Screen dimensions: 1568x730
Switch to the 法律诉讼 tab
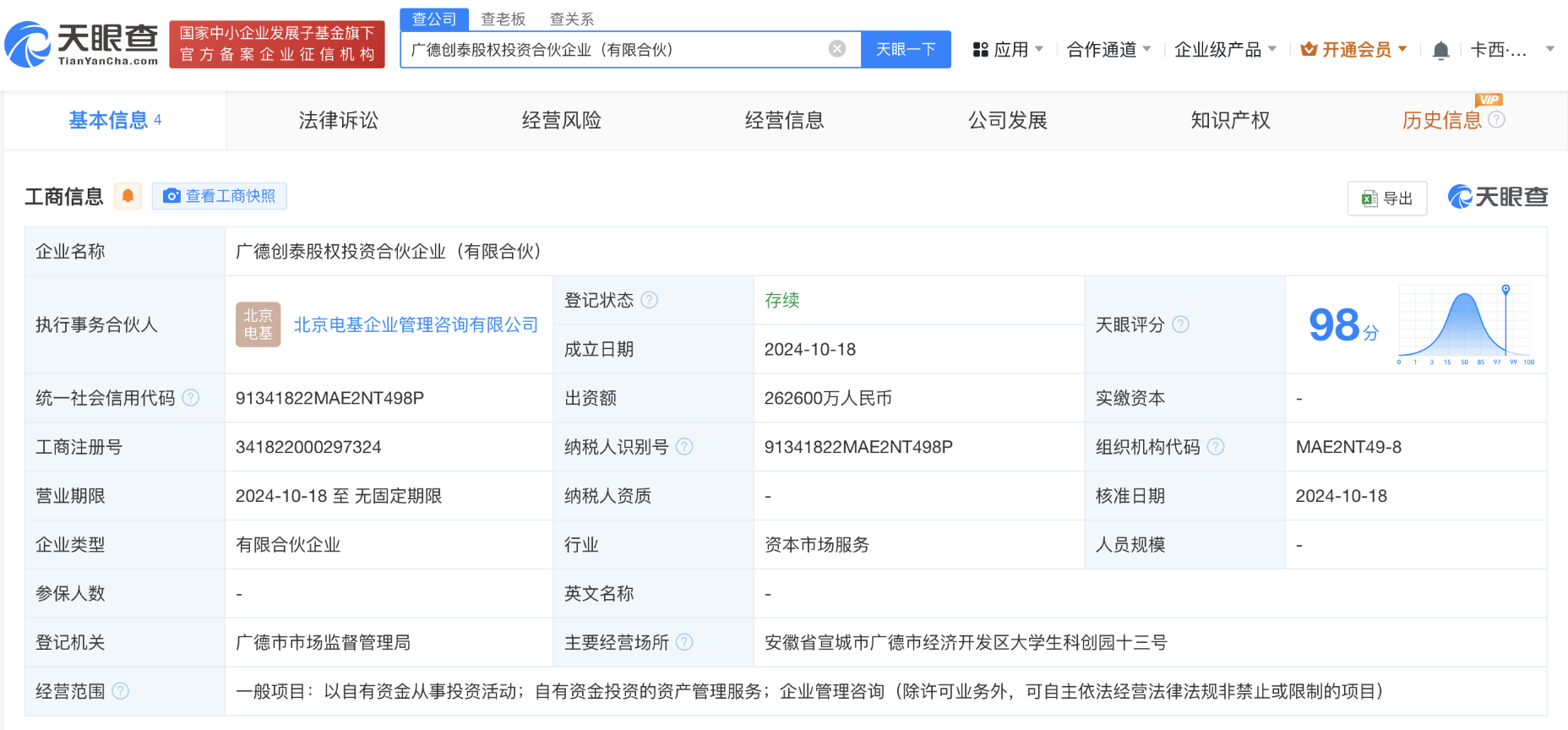(x=338, y=121)
